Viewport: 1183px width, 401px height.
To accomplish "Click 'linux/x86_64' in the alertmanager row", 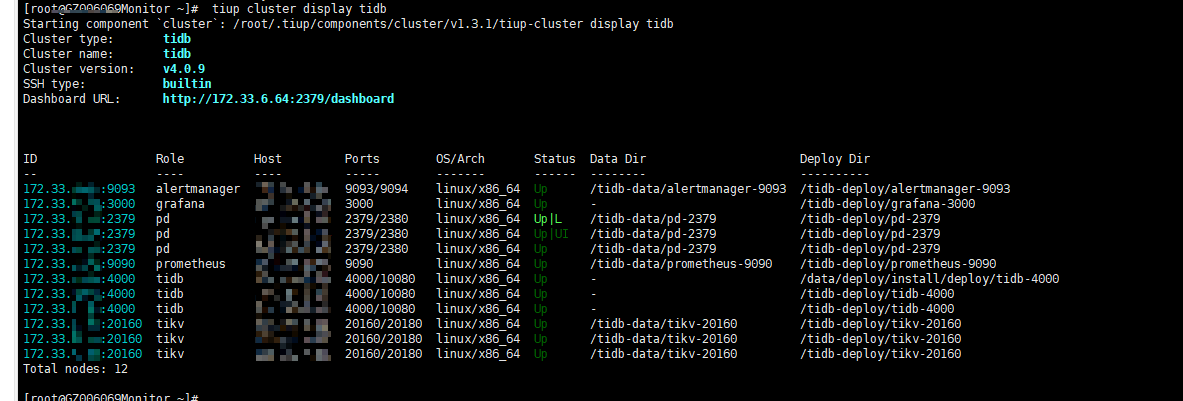I will click(x=478, y=189).
